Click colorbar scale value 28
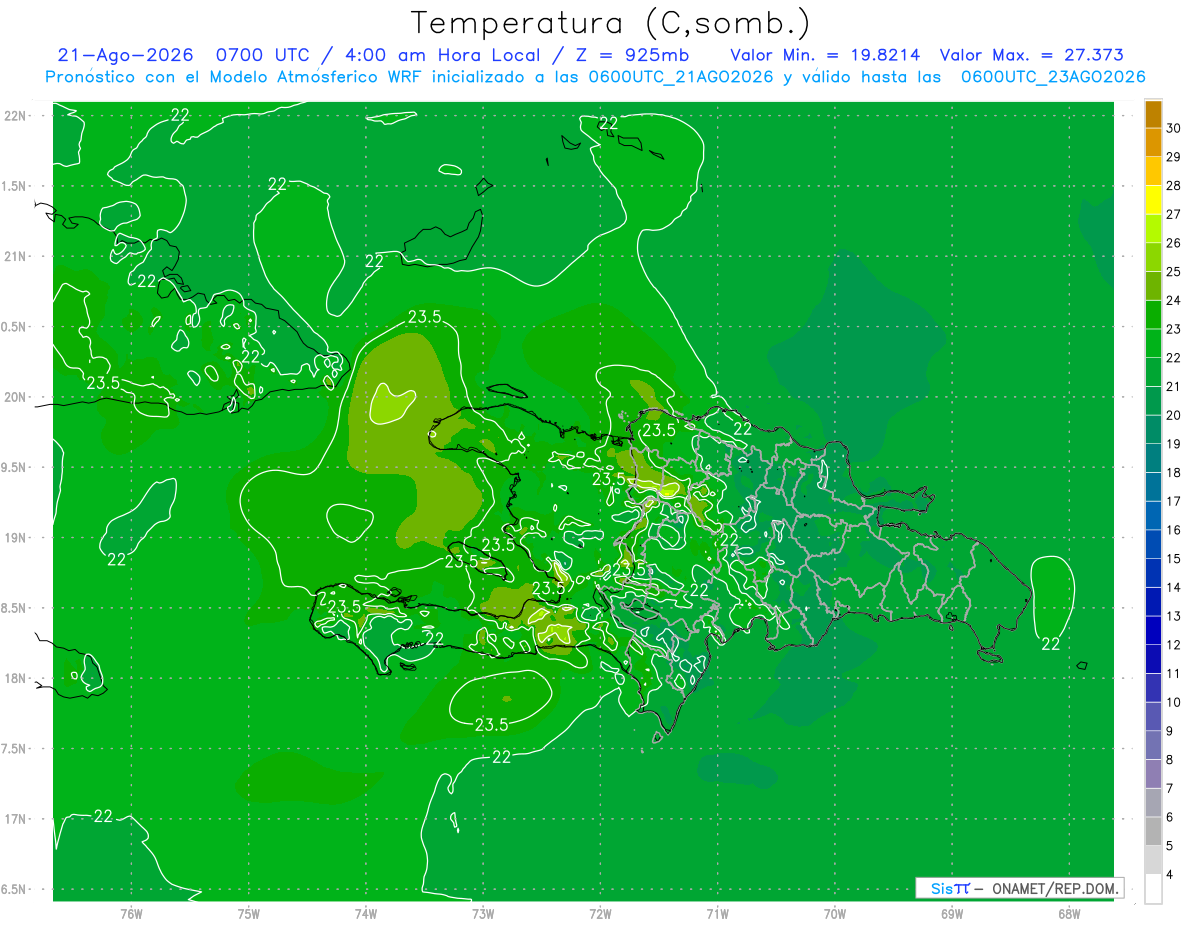 [1173, 185]
